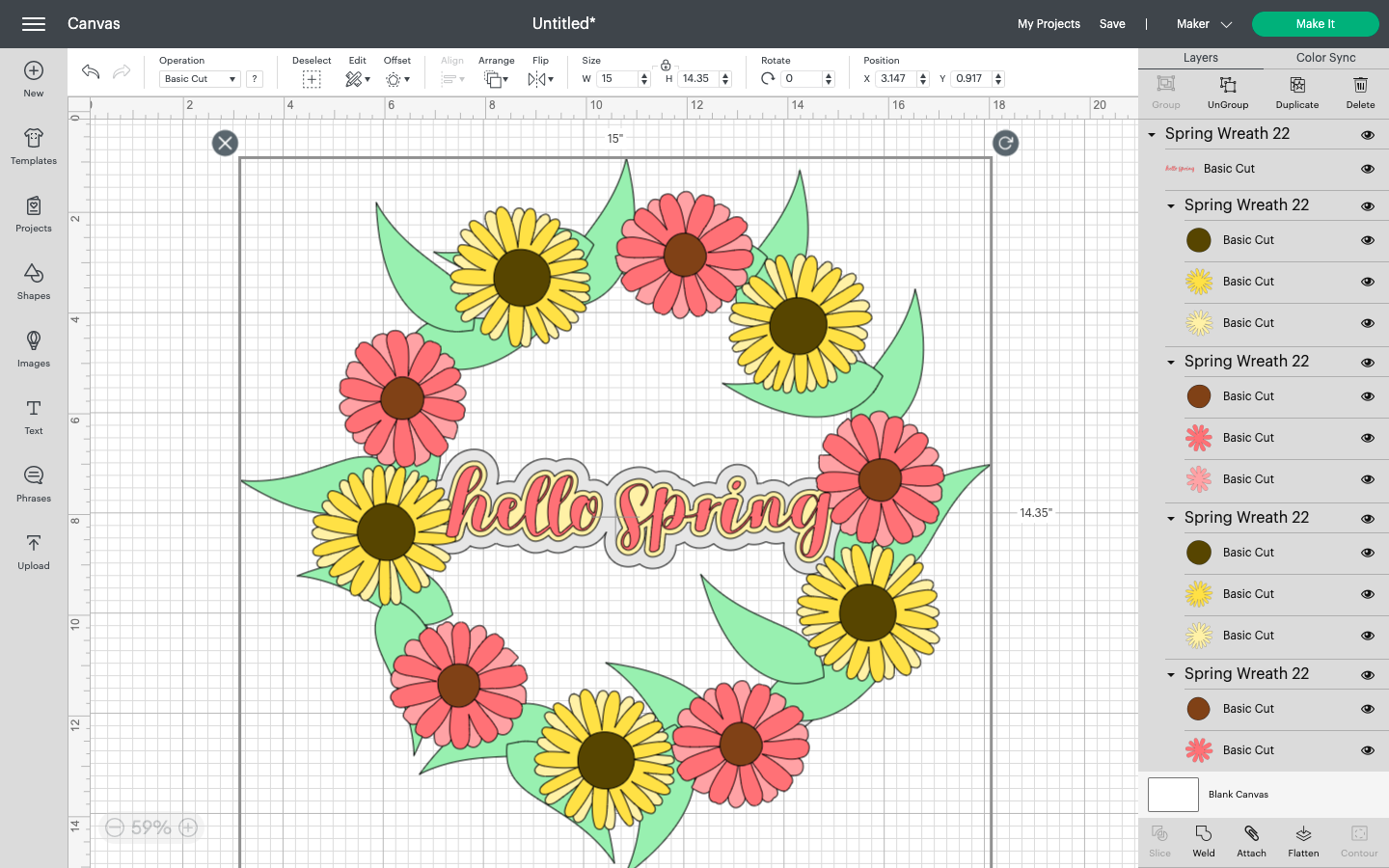Image resolution: width=1389 pixels, height=868 pixels.
Task: Click the Flatten tool
Action: click(1303, 841)
